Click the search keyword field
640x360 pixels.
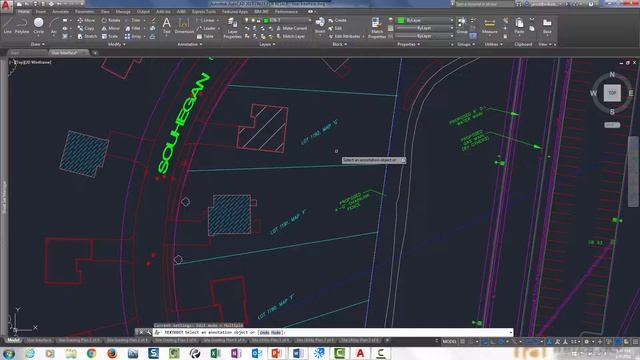pyautogui.click(x=484, y=4)
